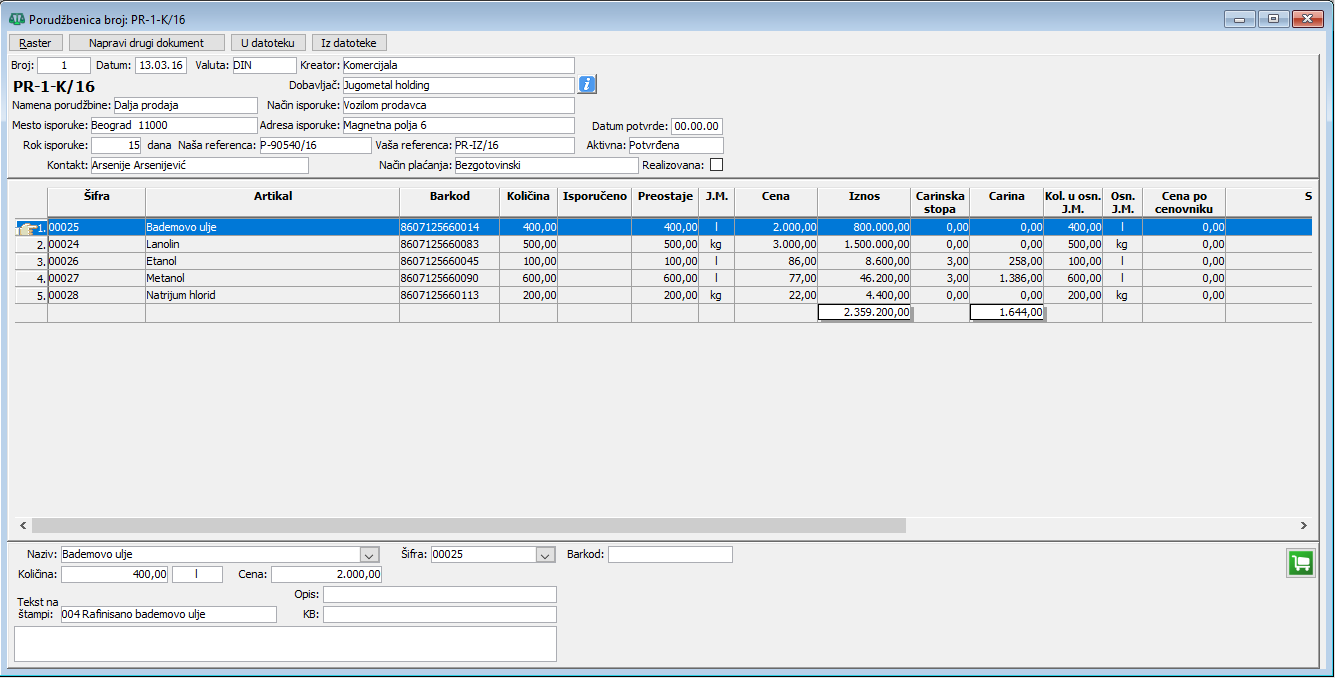Select the Natrijum hlorid article row
This screenshot has width=1335, height=678.
272,295
